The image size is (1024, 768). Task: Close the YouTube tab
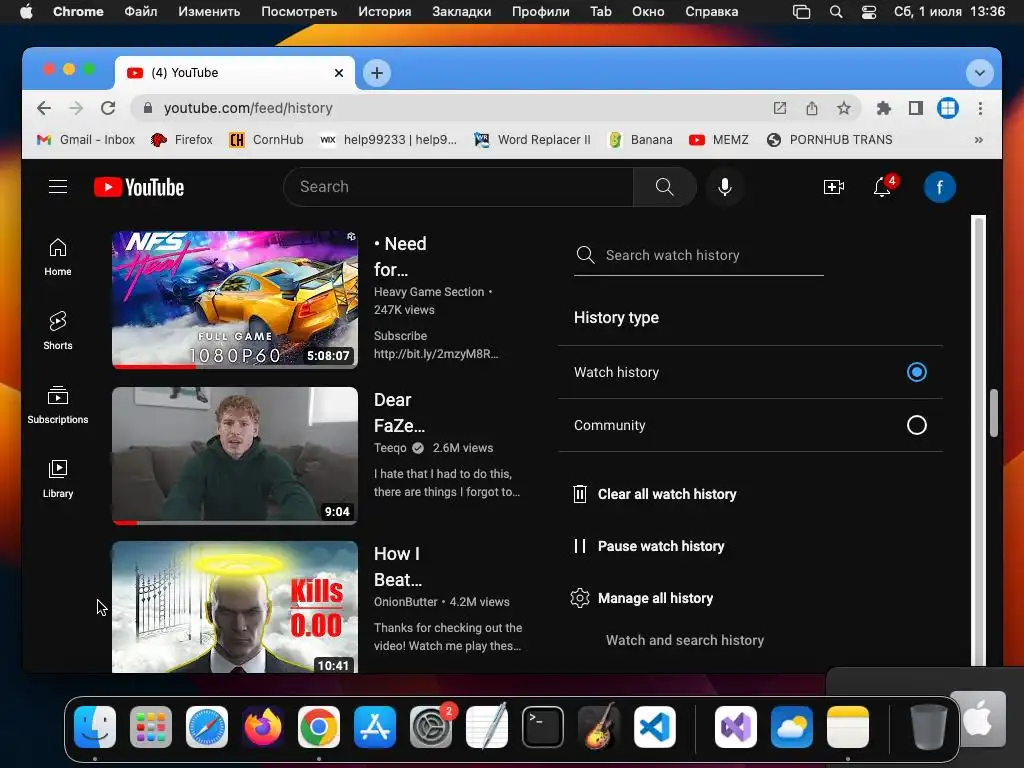click(x=339, y=72)
